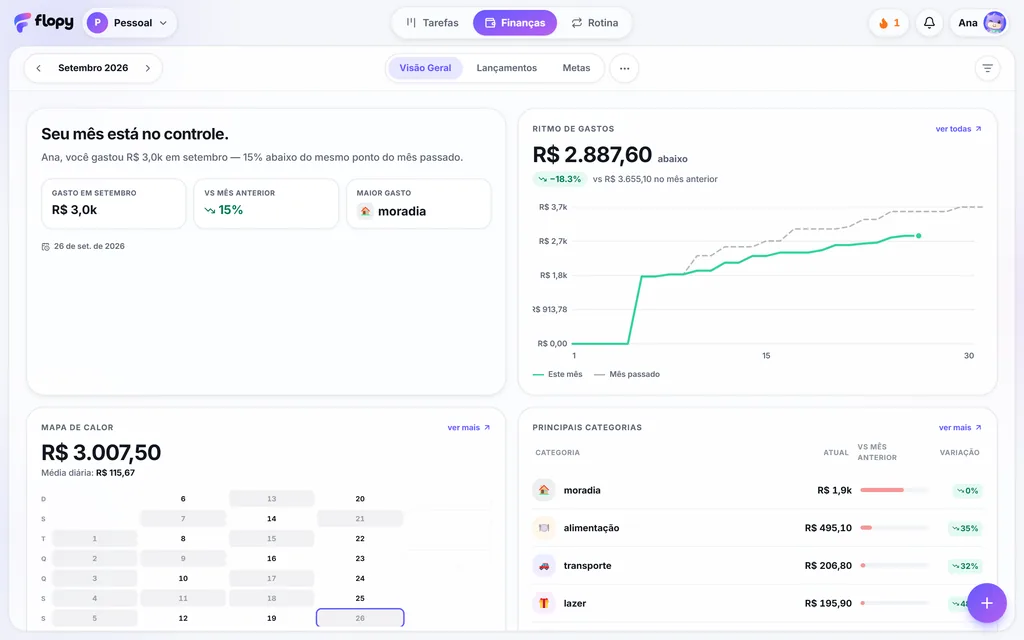Switch to Lançamentos view
Screen dimensions: 1024x640
tap(507, 68)
